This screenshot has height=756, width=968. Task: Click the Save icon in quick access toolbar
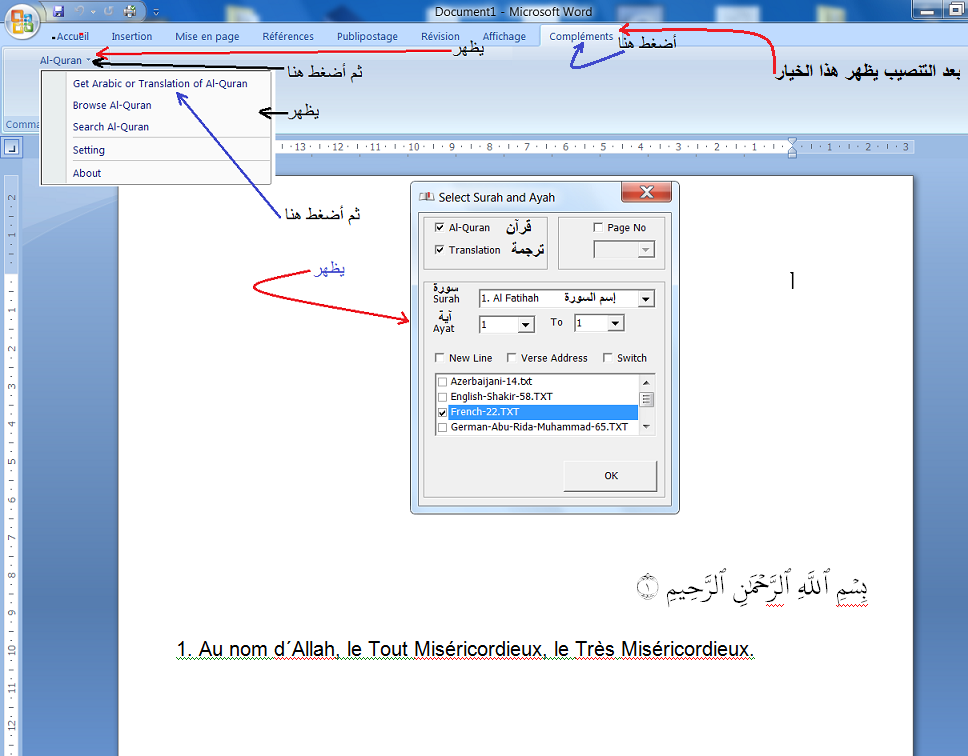[59, 11]
